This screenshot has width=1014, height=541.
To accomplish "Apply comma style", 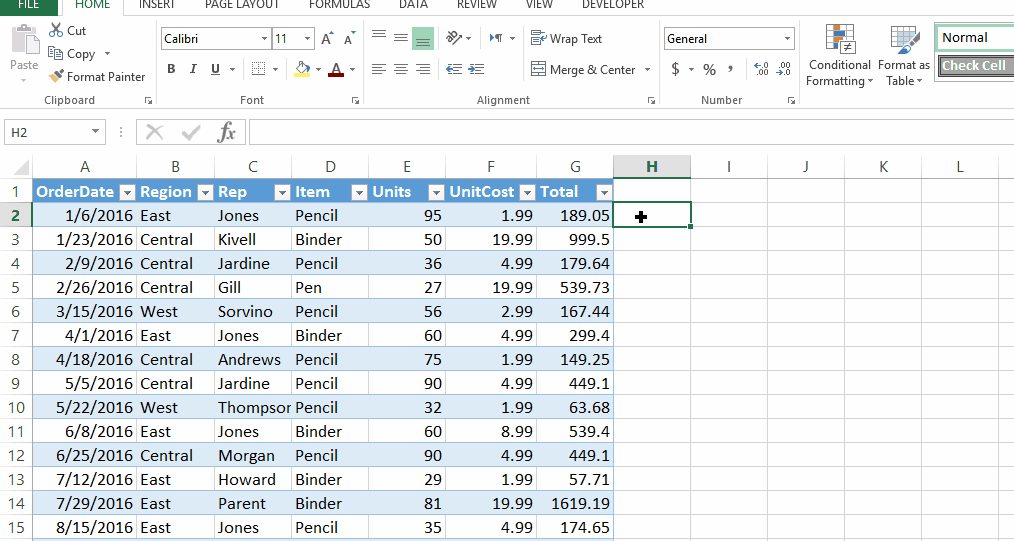I will (731, 69).
